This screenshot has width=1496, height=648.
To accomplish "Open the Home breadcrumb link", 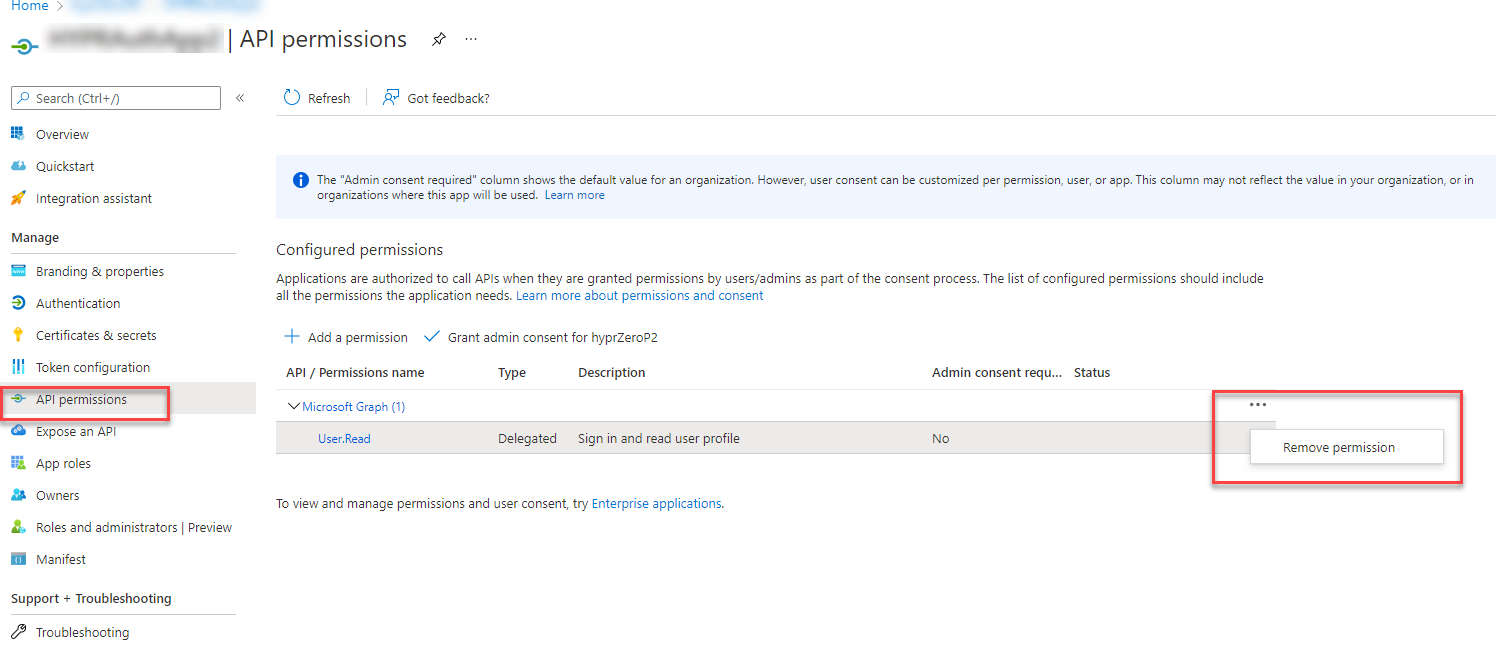I will click(x=30, y=6).
